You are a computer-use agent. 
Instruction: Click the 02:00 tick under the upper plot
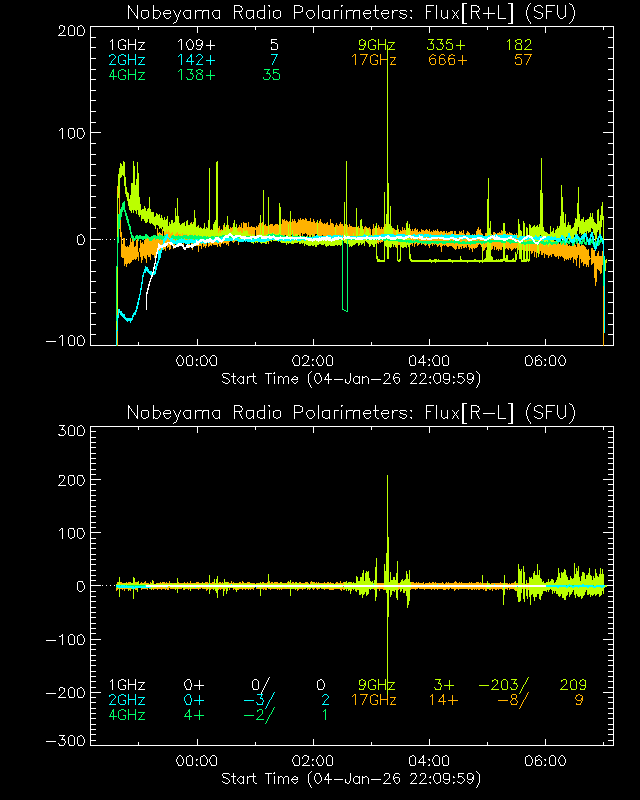pyautogui.click(x=312, y=361)
